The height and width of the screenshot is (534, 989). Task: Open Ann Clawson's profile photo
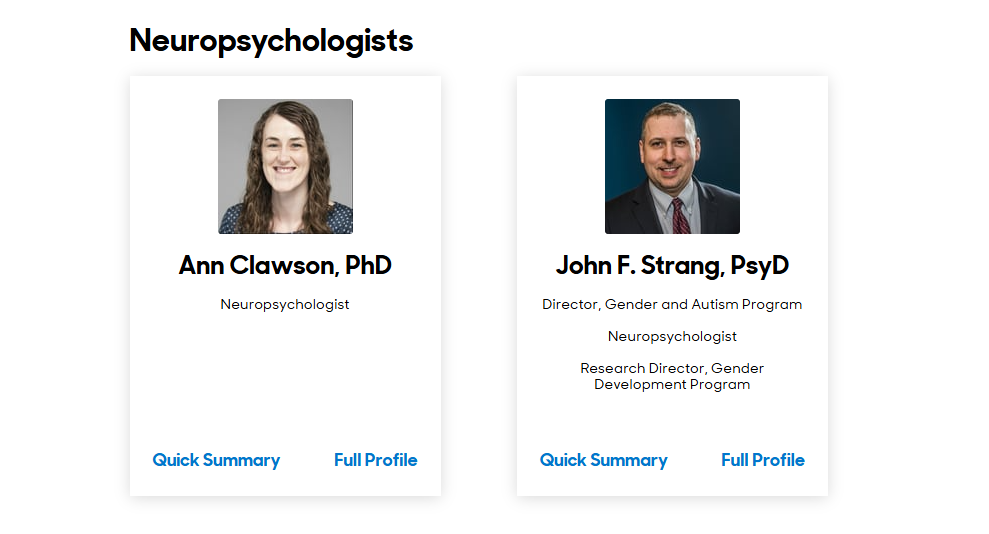pyautogui.click(x=285, y=166)
